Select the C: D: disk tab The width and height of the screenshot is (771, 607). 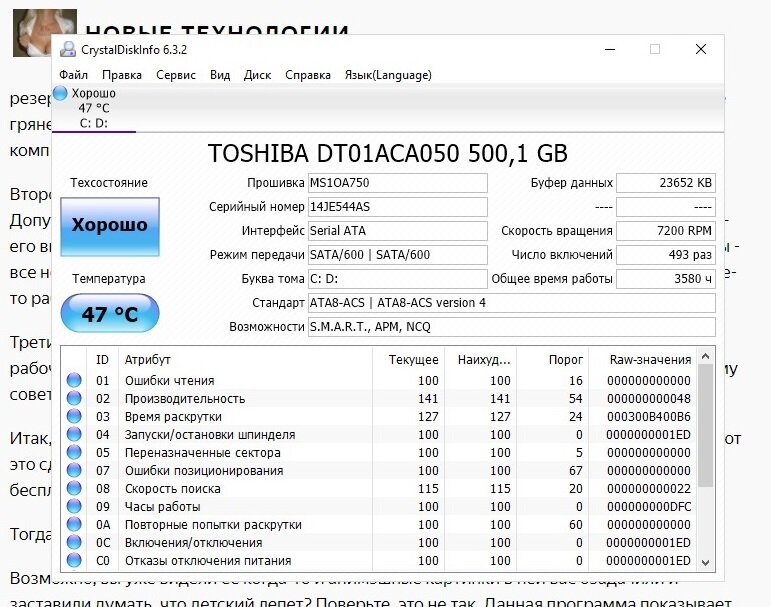click(93, 108)
